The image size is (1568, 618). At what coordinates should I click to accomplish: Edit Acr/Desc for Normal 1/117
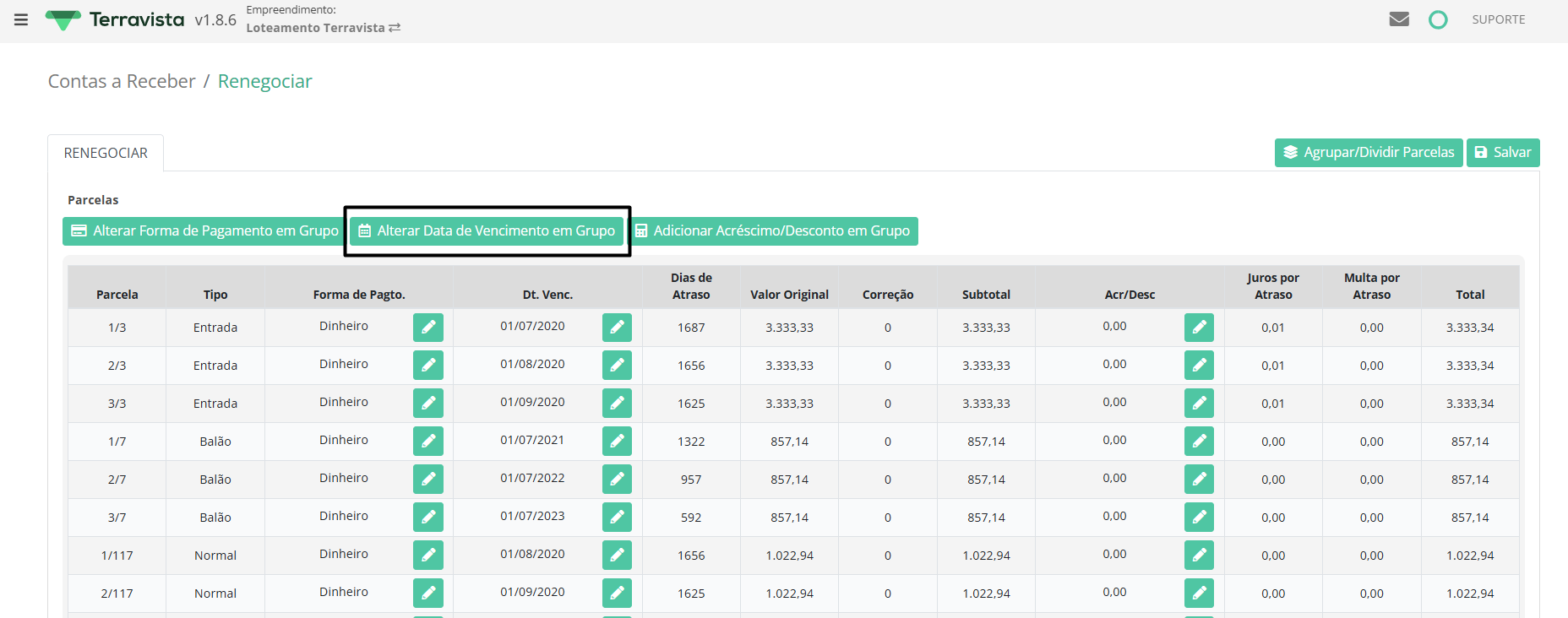(1199, 556)
